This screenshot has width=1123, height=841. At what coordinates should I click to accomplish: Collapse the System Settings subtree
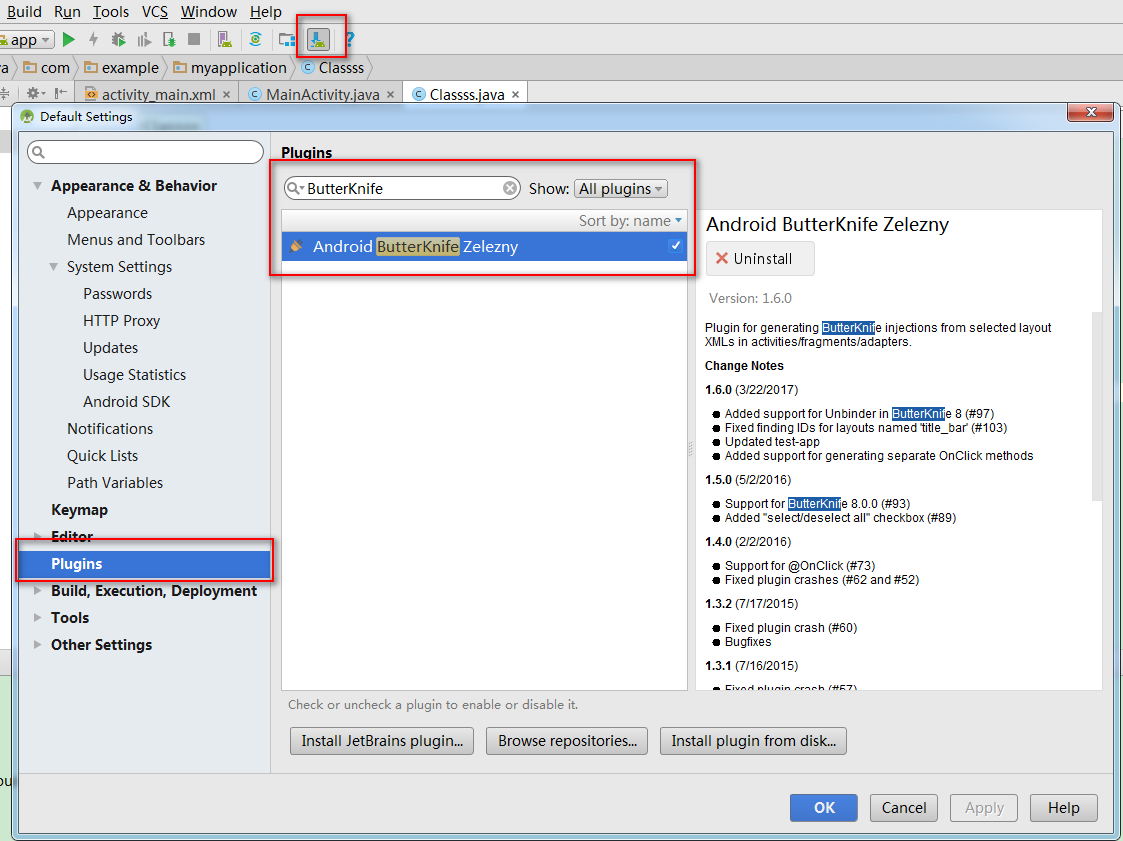[54, 267]
